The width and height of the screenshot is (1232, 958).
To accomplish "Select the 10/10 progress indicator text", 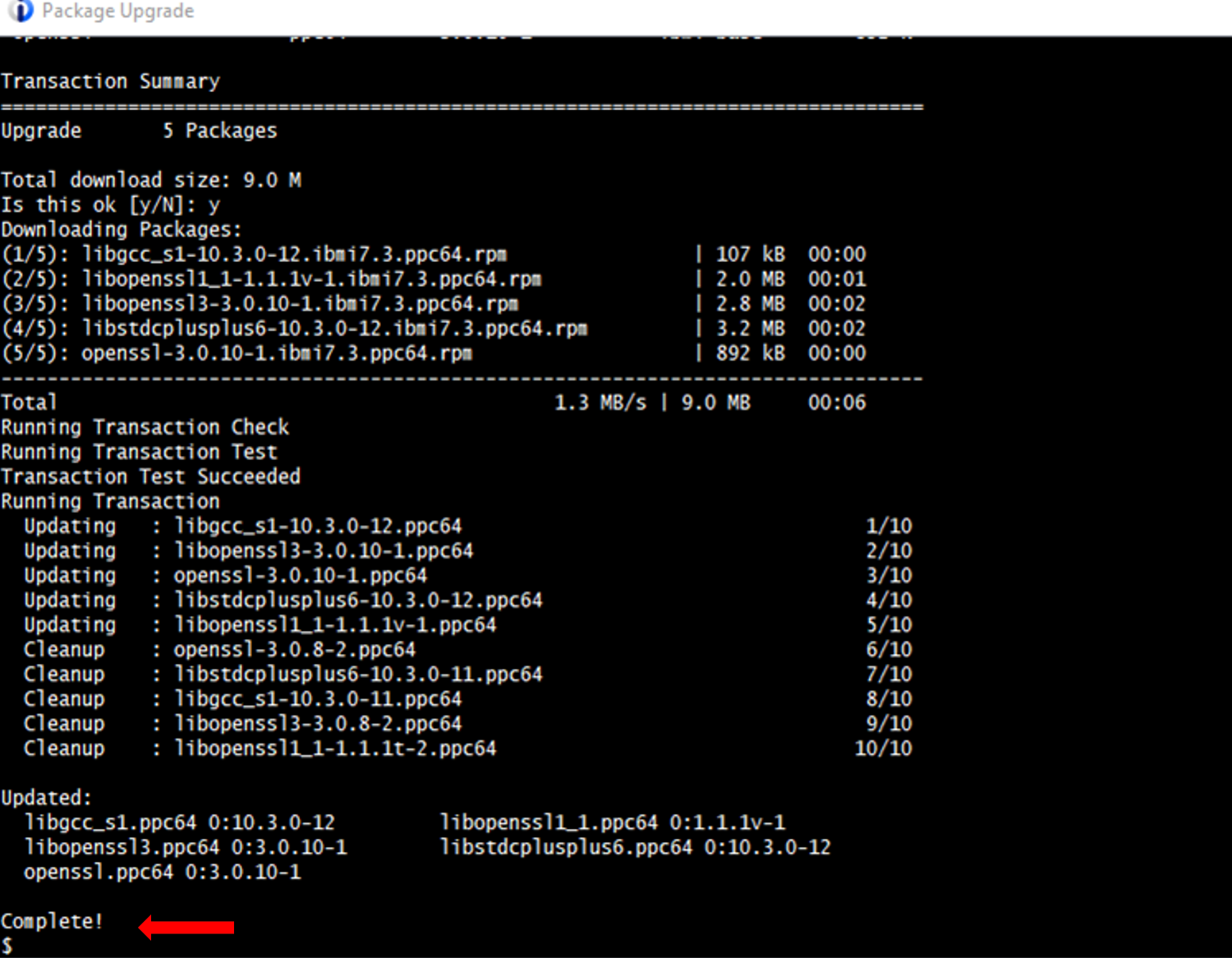I will 882,748.
